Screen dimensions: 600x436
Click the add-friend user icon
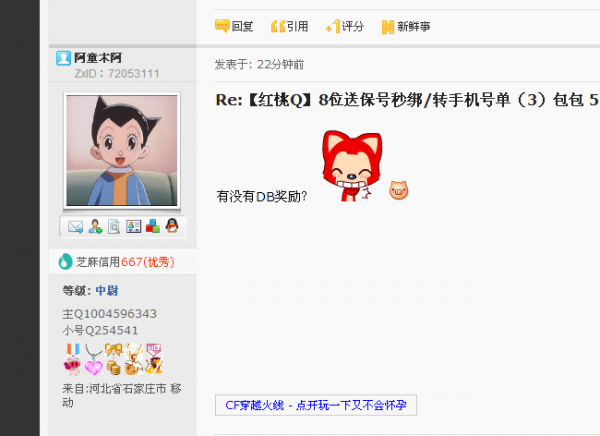click(95, 227)
